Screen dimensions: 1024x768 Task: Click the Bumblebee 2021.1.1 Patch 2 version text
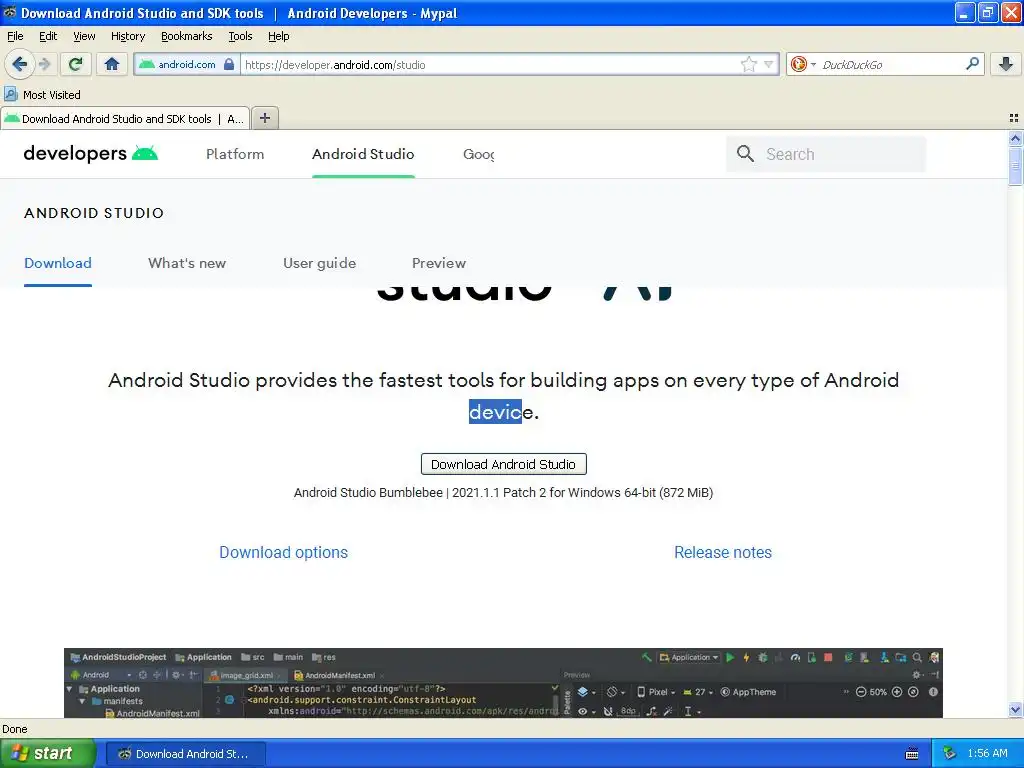(504, 492)
